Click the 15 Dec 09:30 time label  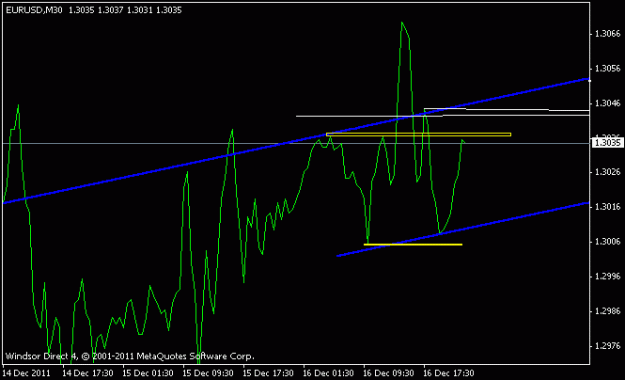pyautogui.click(x=208, y=373)
